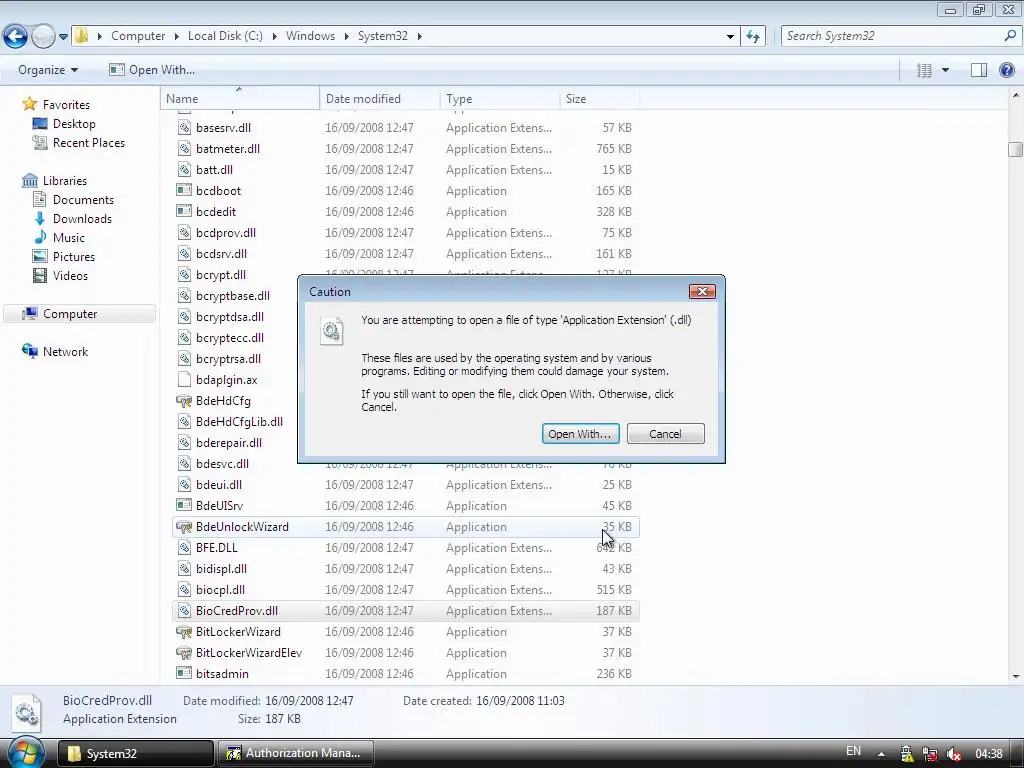Select Recent Places in navigation pane
Viewport: 1024px width, 768px height.
pyautogui.click(x=89, y=142)
